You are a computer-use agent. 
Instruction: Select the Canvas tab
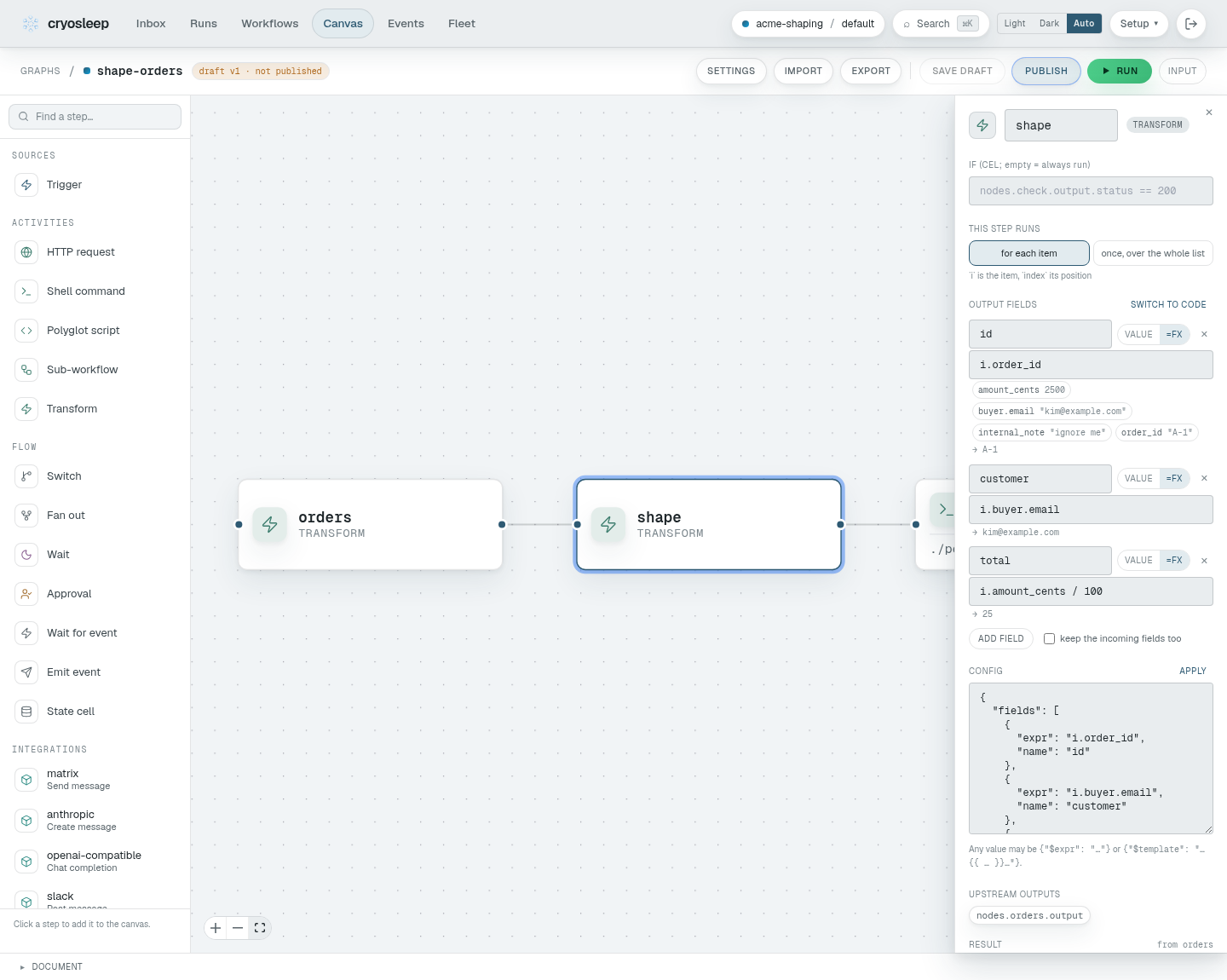click(343, 24)
